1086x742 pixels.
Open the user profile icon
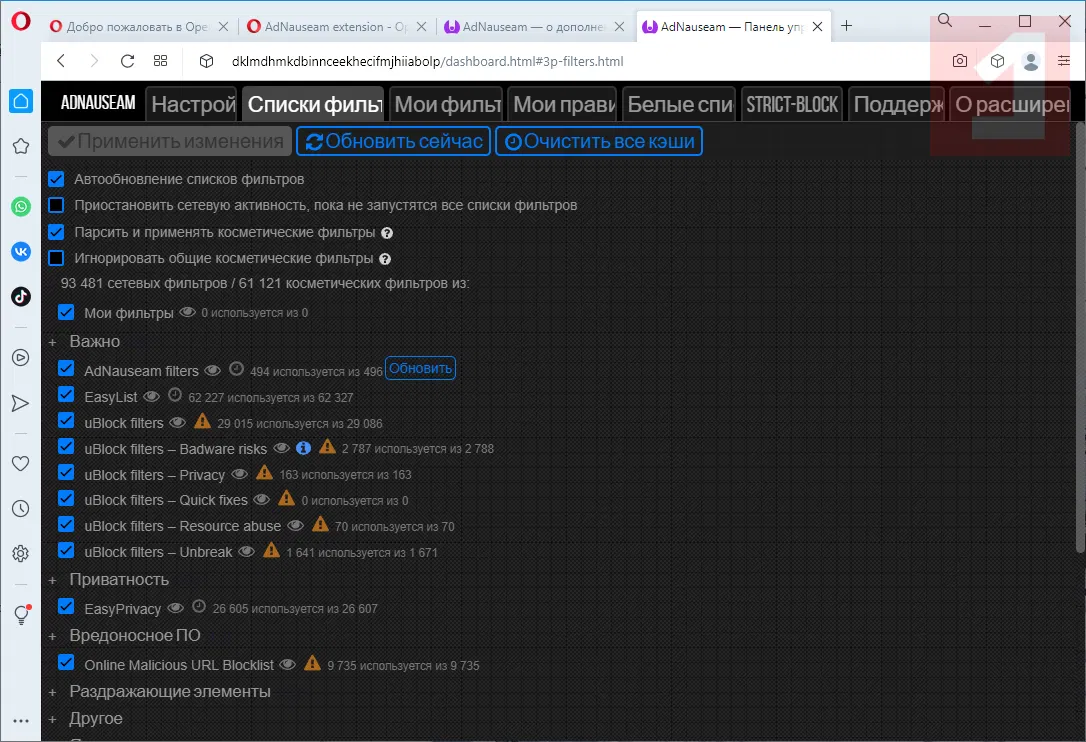coord(1031,62)
